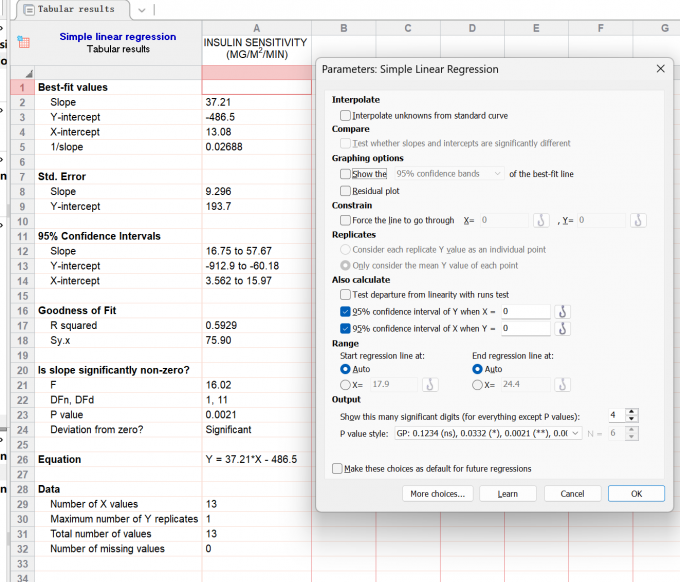This screenshot has height=582, width=680.
Task: Click P value cell 0.0021
Action: [256, 415]
